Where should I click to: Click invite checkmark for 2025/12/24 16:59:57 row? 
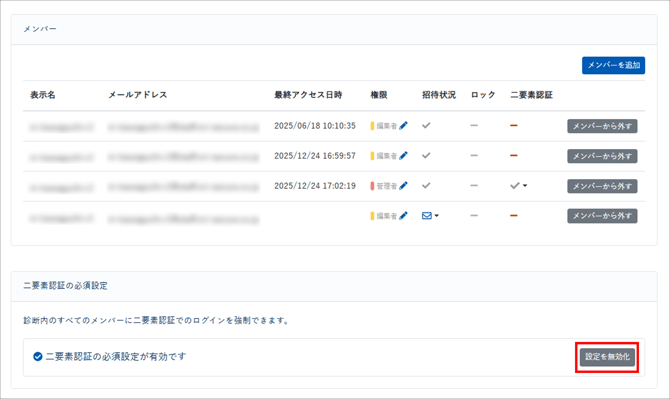coord(426,155)
